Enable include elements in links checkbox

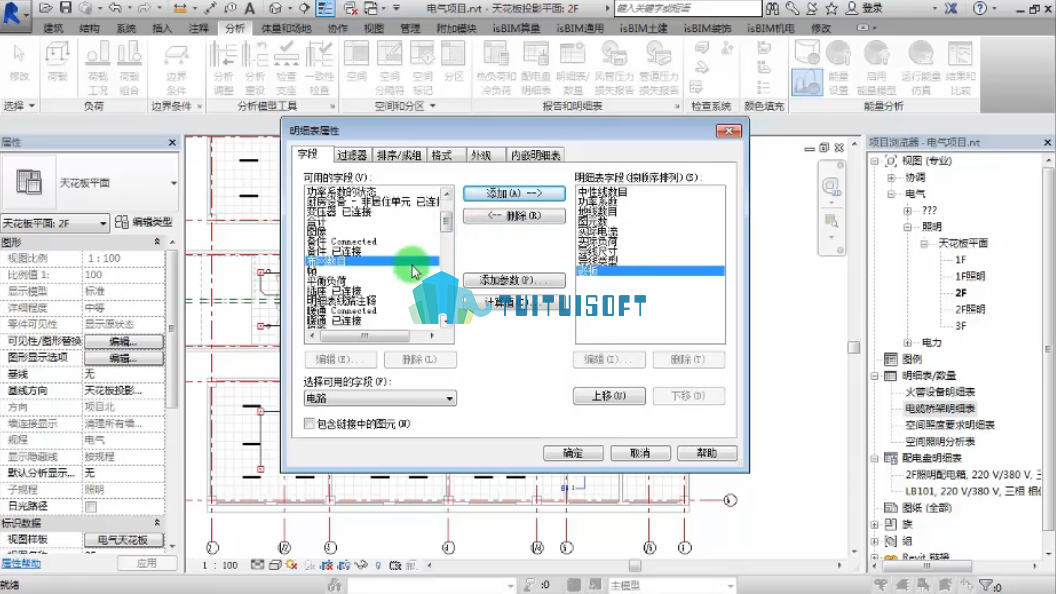(309, 424)
